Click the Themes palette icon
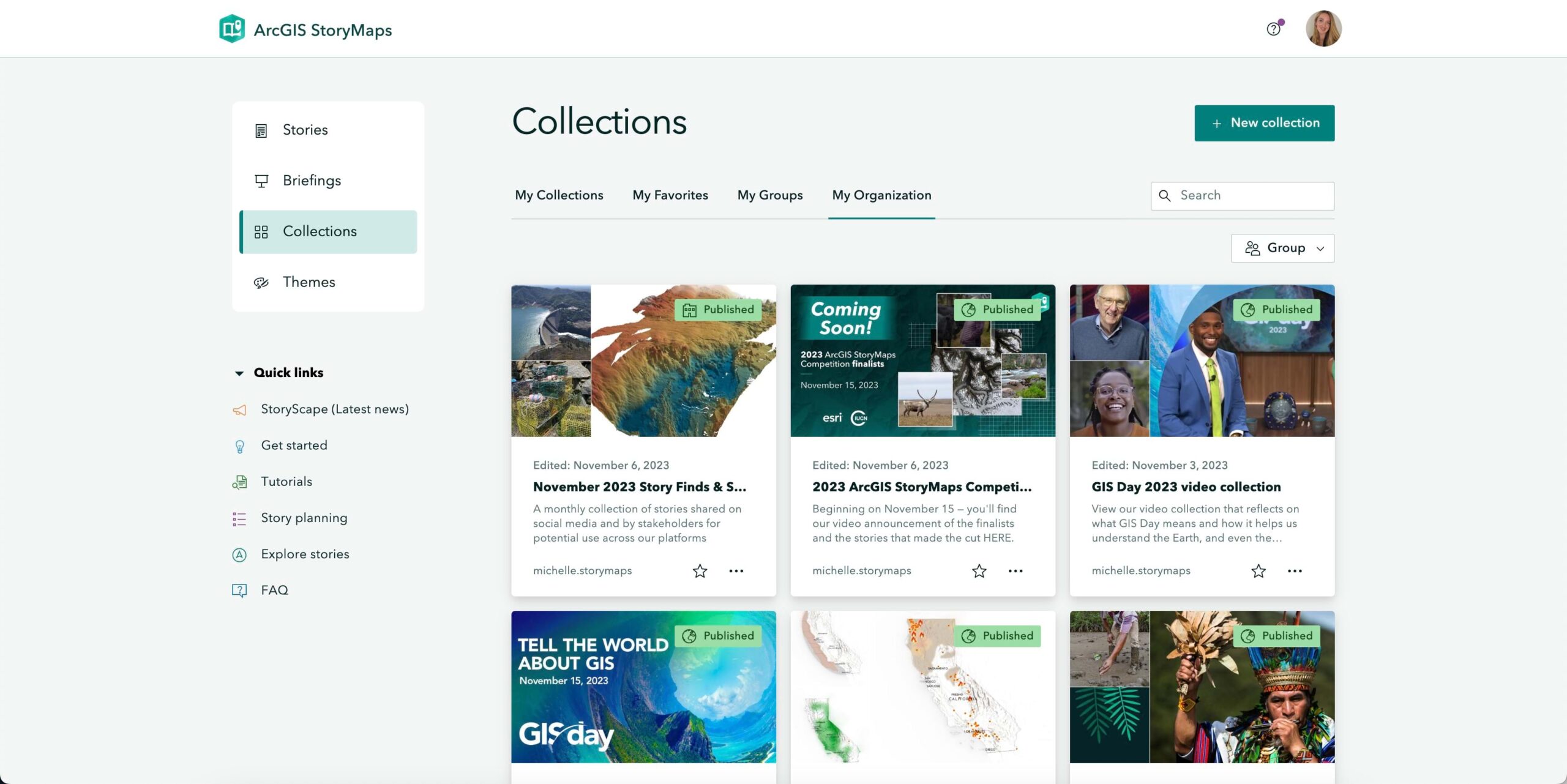1567x784 pixels. [261, 283]
